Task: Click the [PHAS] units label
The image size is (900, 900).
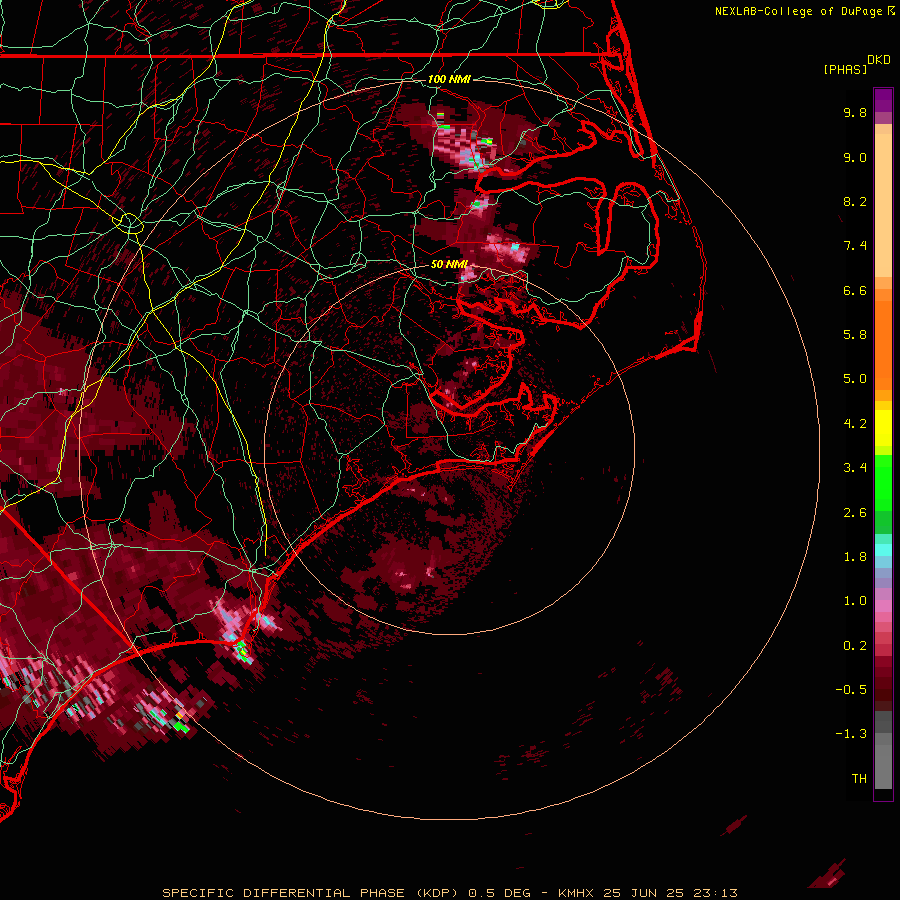Action: [x=845, y=70]
